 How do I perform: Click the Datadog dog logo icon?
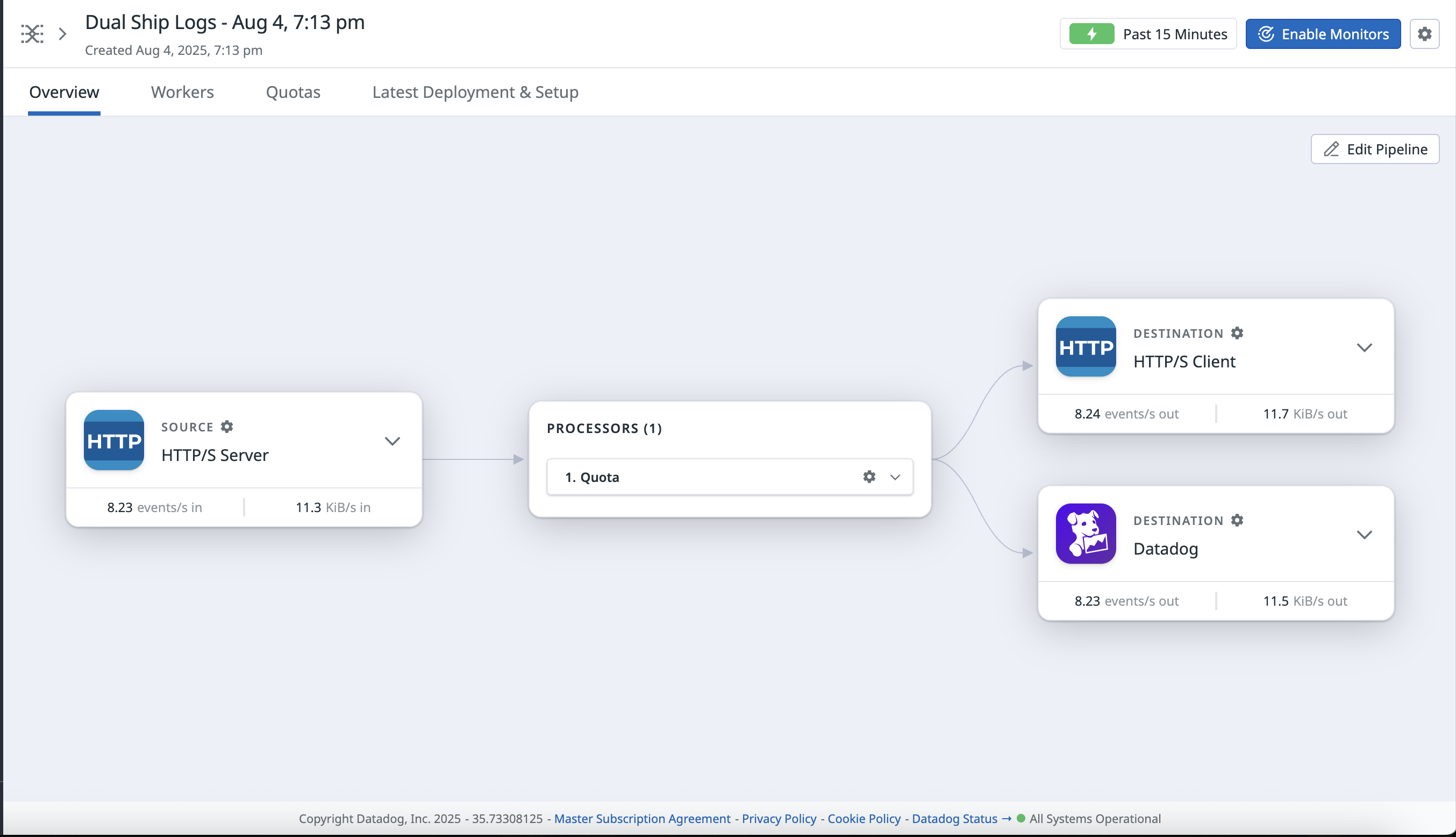[1086, 534]
